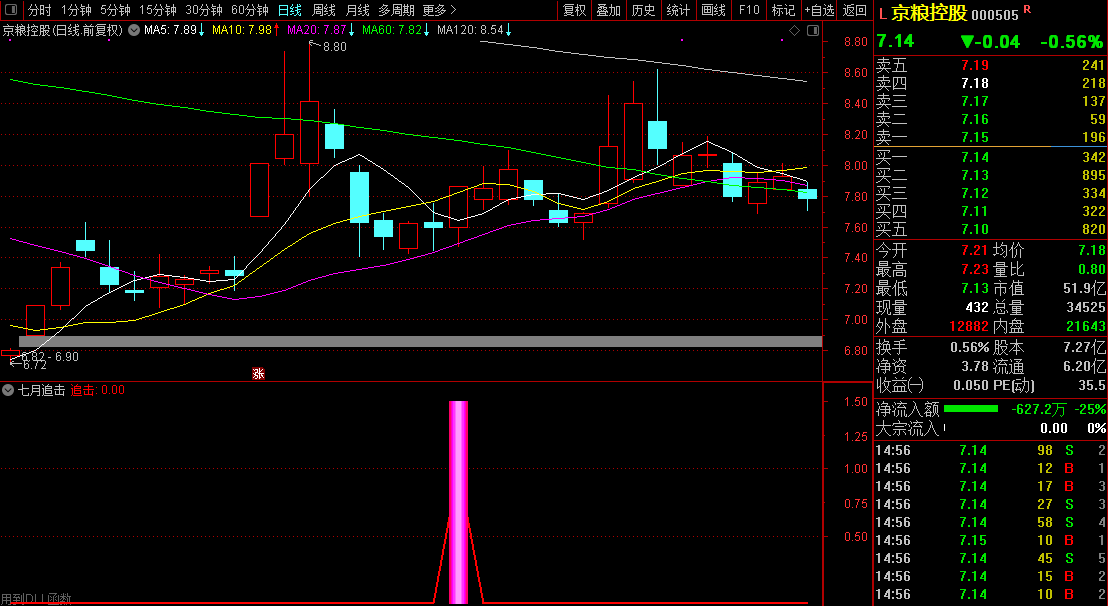Click the magenta signal bar in 七月追击
Image resolution: width=1108 pixels, height=606 pixels.
tap(458, 500)
